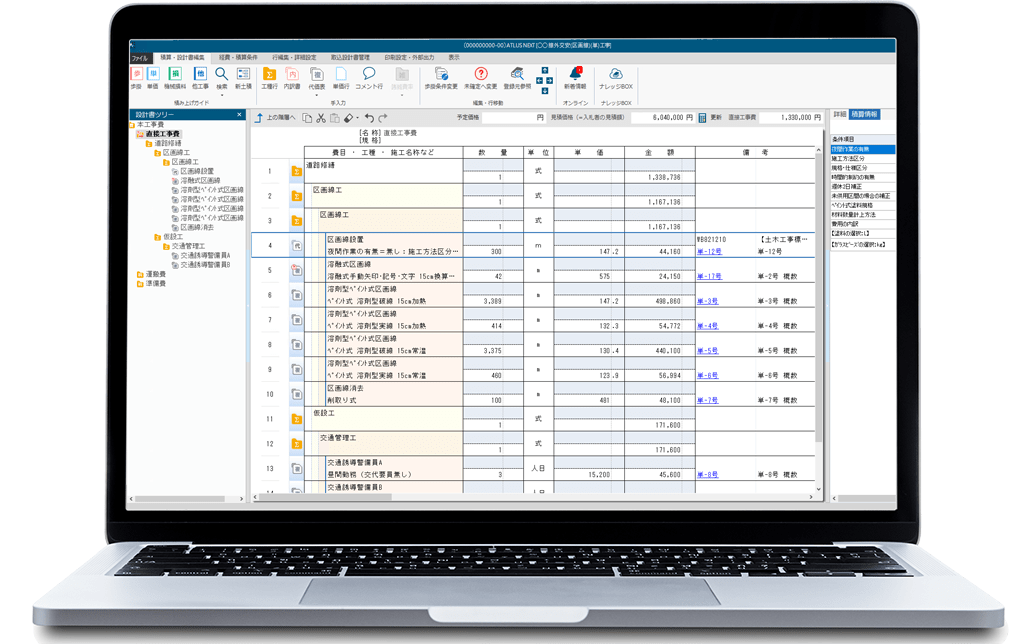The height and width of the screenshot is (644, 1032).
Task: Open the dropdown arrow under 代価表
Action: tap(317, 95)
